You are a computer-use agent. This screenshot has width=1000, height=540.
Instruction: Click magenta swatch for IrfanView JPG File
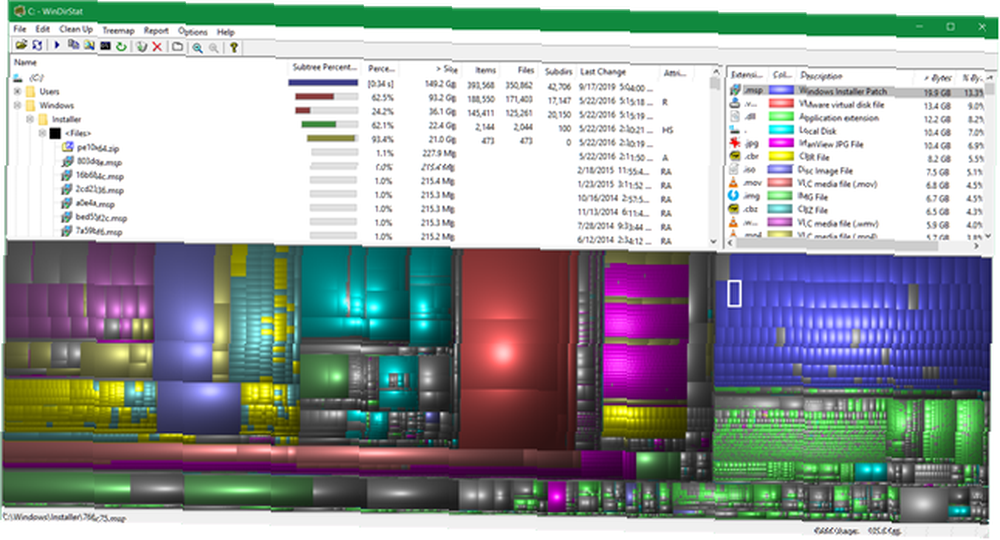tap(781, 143)
